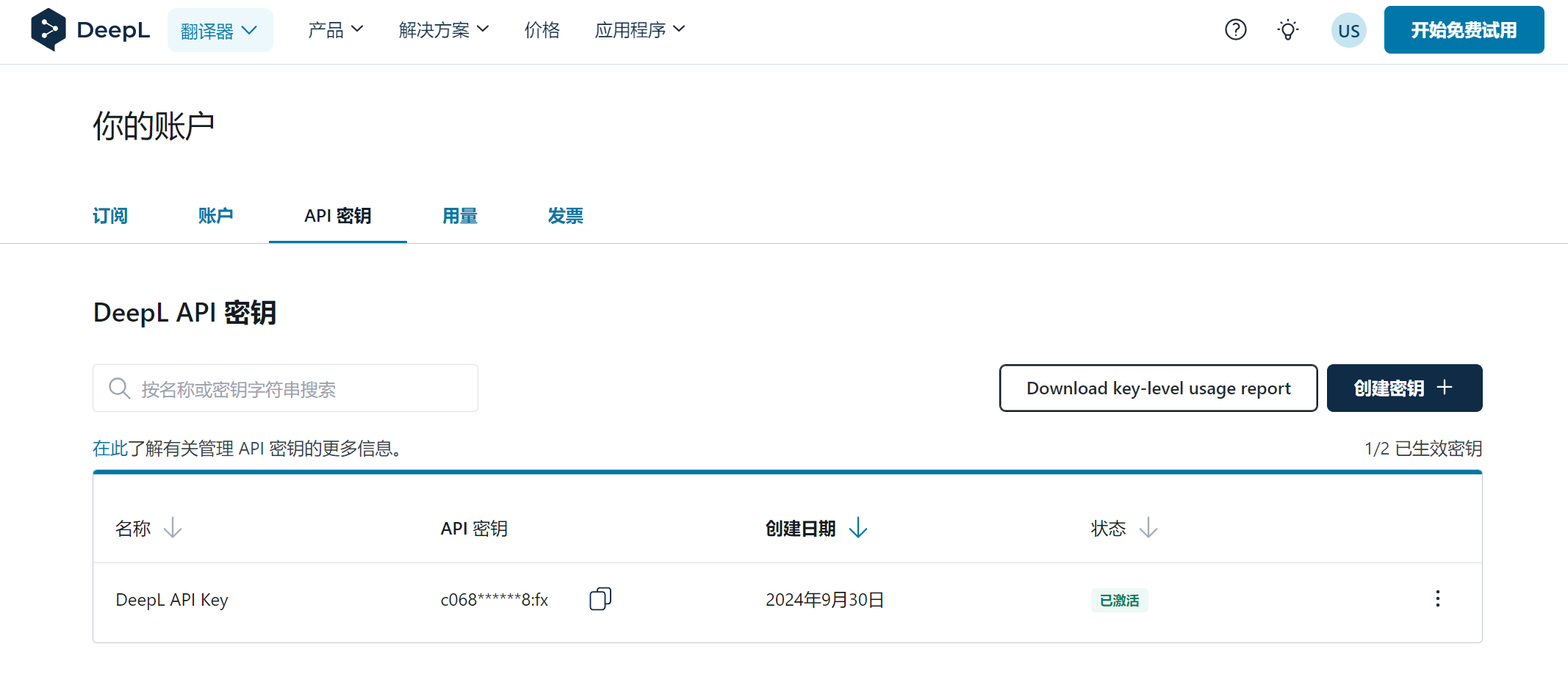This screenshot has width=1568, height=688.
Task: Expand the 产品 menu
Action: click(x=336, y=30)
